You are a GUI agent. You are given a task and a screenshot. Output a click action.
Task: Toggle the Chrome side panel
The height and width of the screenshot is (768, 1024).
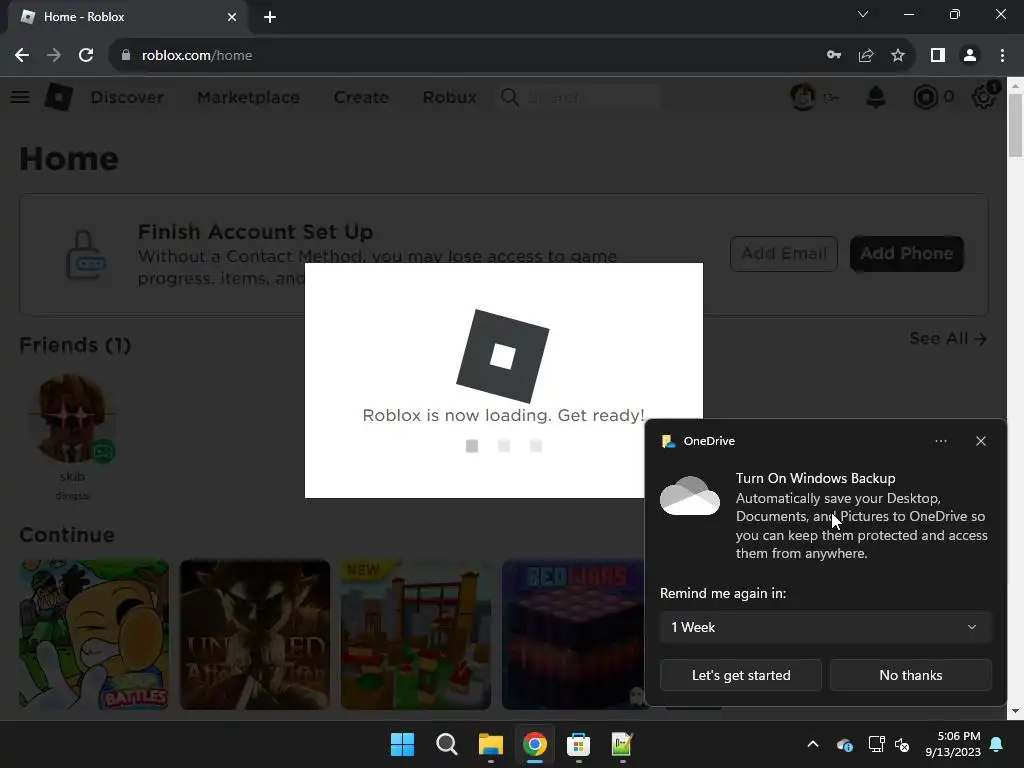tap(938, 56)
